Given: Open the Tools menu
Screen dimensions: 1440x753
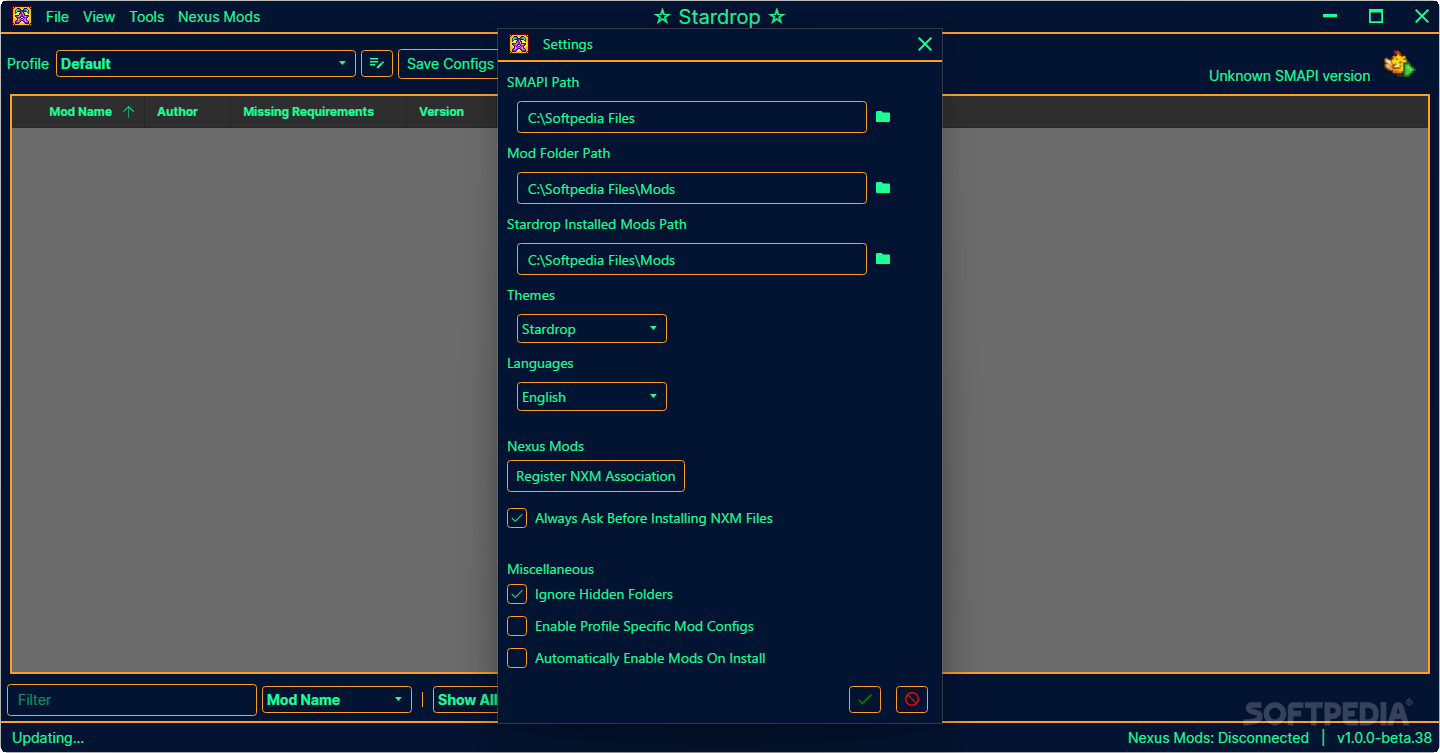Looking at the screenshot, I should [x=146, y=16].
